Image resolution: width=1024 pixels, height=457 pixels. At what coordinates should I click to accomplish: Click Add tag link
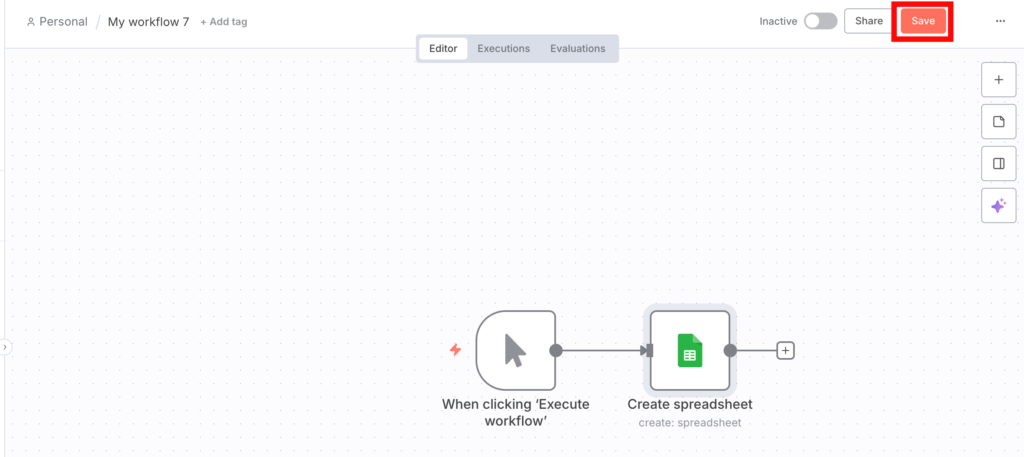[224, 22]
